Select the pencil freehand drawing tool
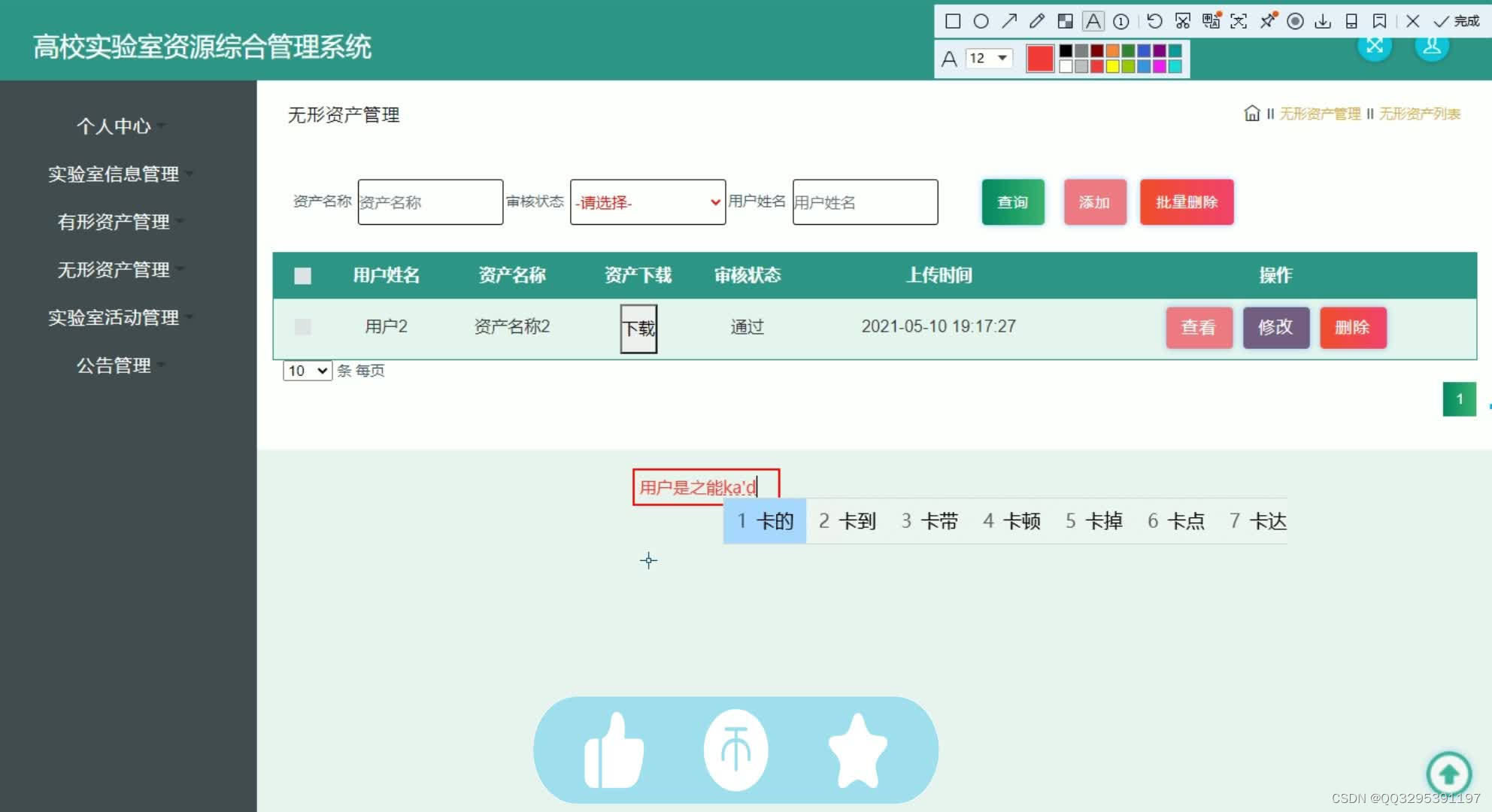1492x812 pixels. 1037,21
